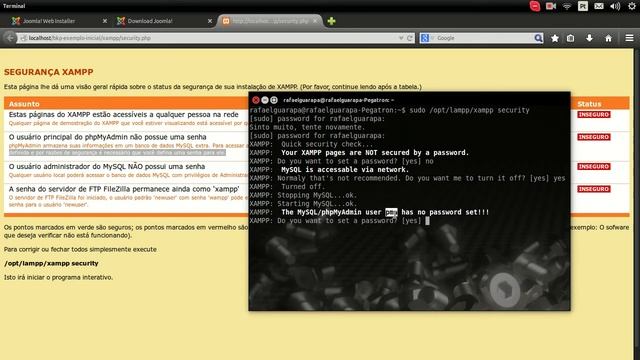Screen dimensions: 640x360
Task: Close the Download Joomla! tab
Action: [210, 21]
